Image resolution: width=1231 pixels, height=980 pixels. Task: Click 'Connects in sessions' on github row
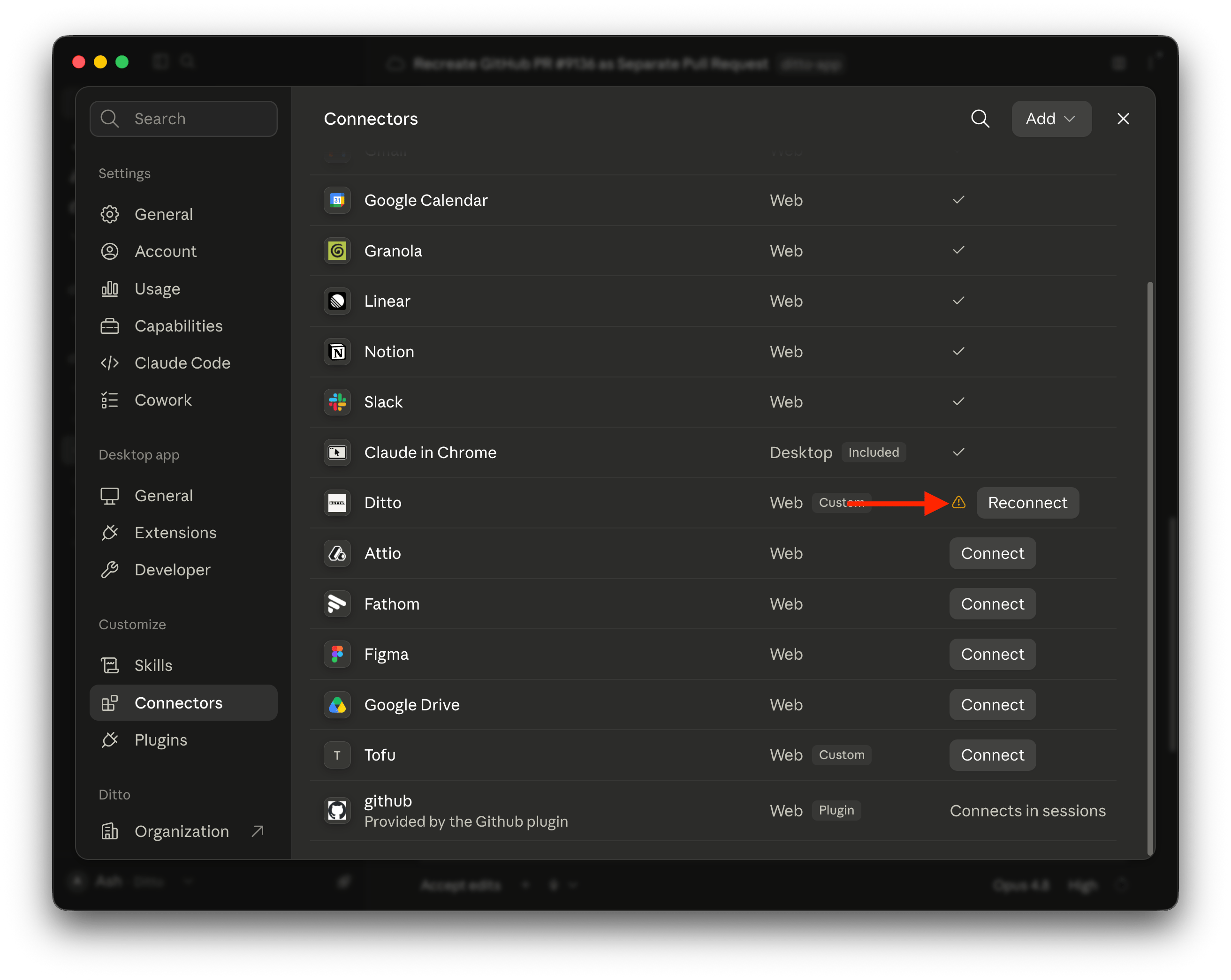[x=1028, y=810]
